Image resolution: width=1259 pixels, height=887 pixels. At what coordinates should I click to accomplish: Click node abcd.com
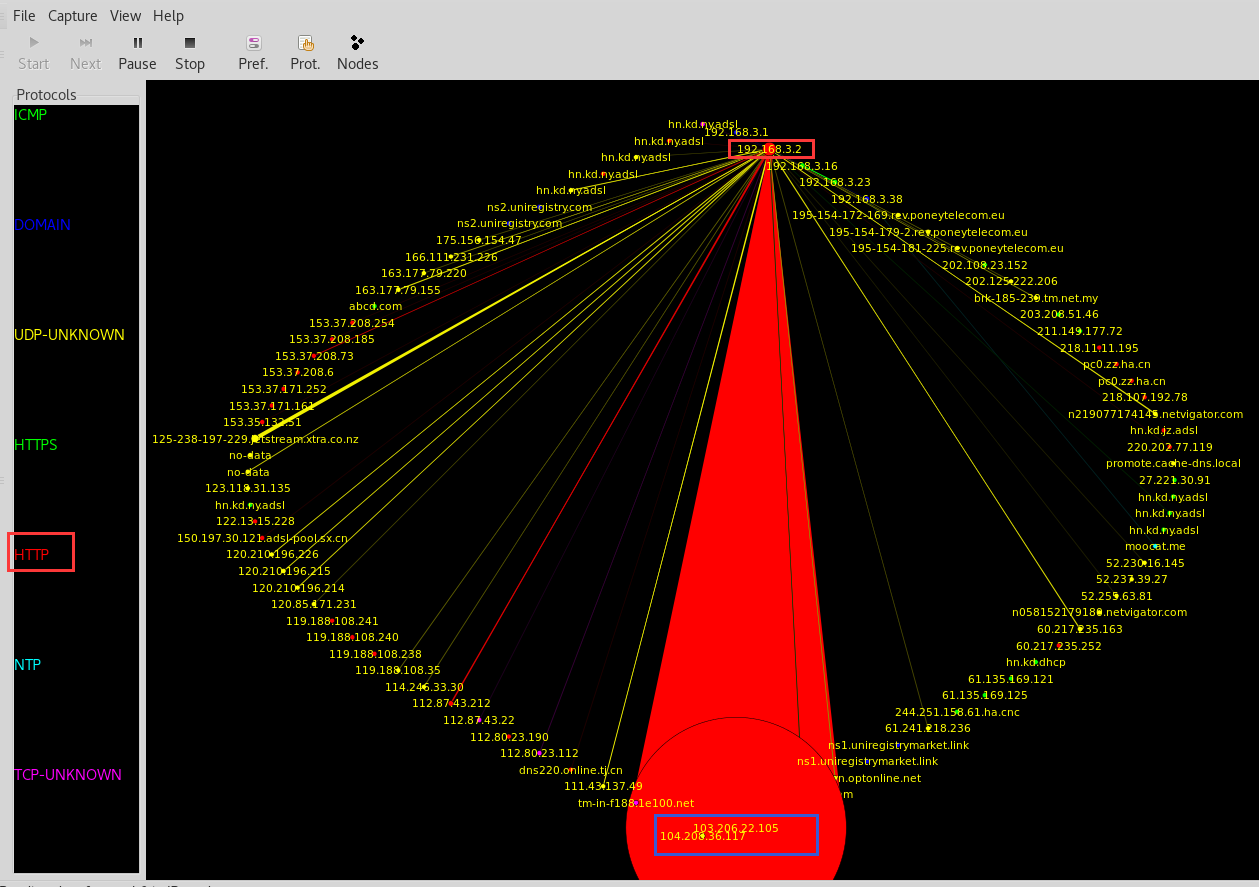click(375, 306)
